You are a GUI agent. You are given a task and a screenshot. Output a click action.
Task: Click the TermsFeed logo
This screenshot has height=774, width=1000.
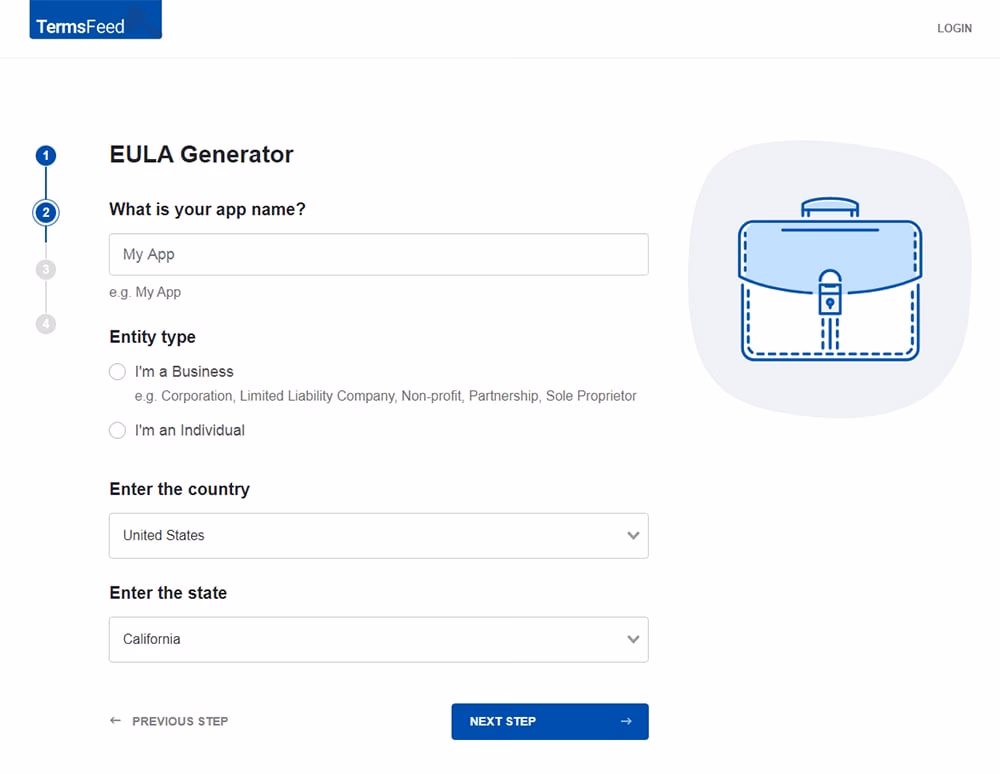pyautogui.click(x=95, y=19)
